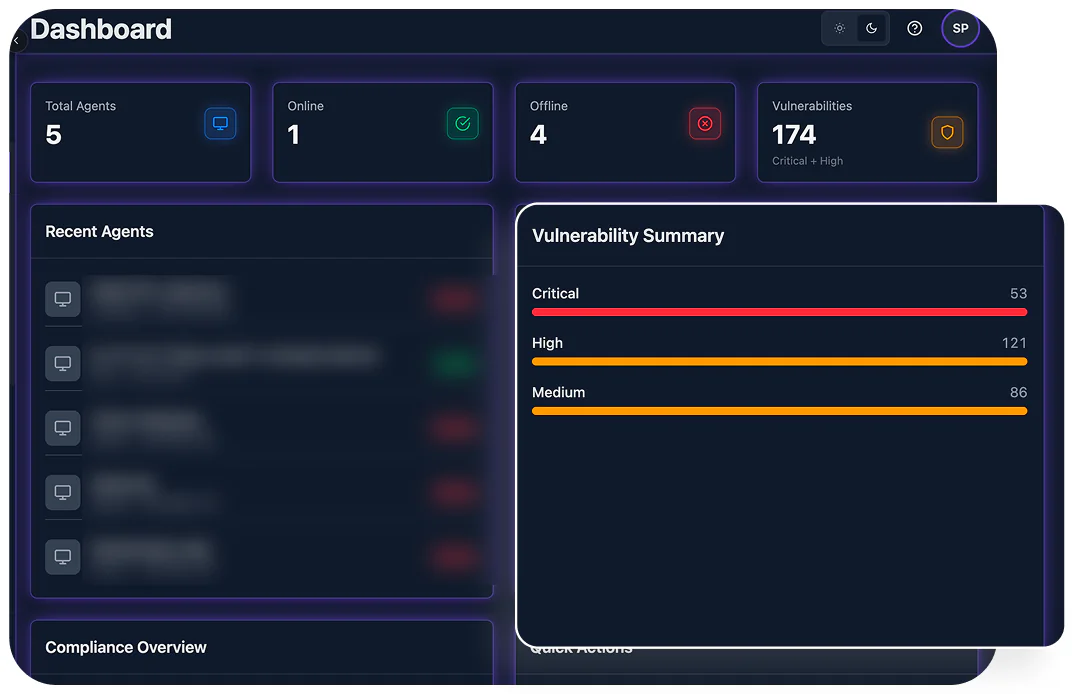Click the "Total Agents" card label
This screenshot has height=694, width=1073.
point(80,106)
